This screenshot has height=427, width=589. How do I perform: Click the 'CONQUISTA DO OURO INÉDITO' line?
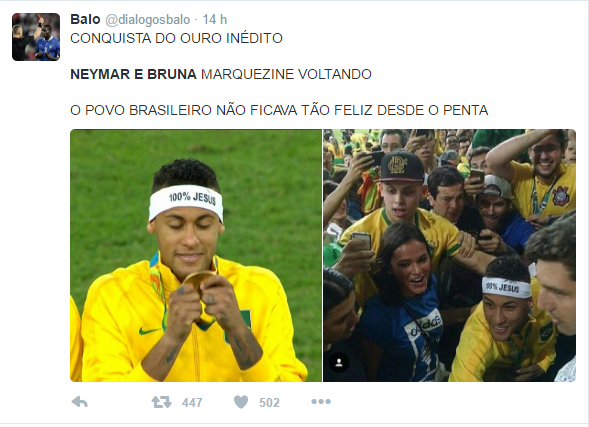click(x=177, y=38)
